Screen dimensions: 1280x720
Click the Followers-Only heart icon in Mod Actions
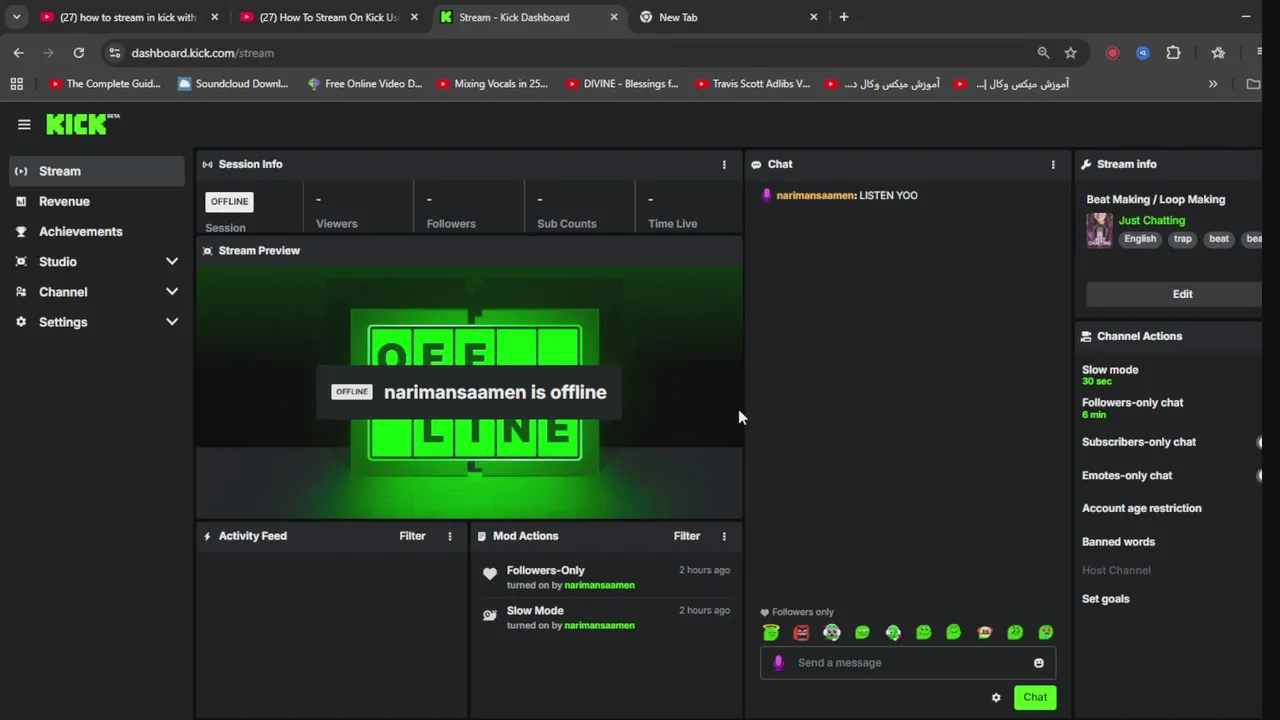[x=489, y=574]
